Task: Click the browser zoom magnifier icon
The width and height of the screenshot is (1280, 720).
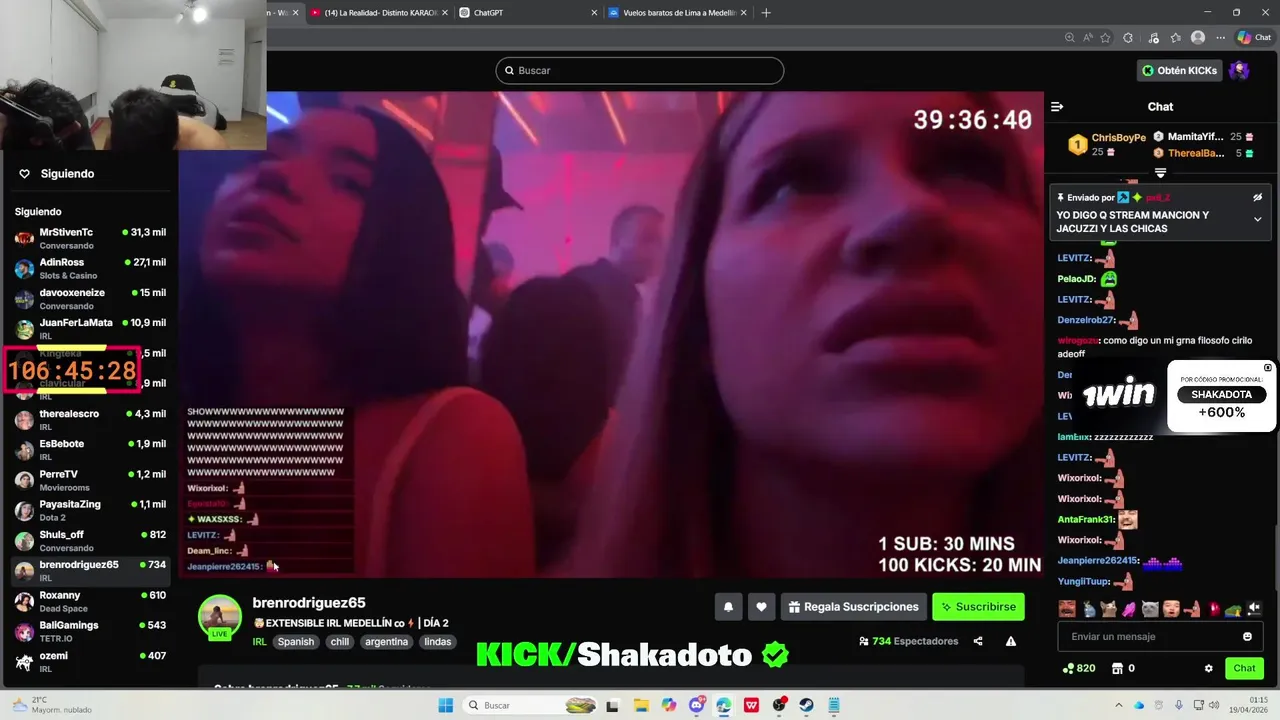Action: 1070,38
